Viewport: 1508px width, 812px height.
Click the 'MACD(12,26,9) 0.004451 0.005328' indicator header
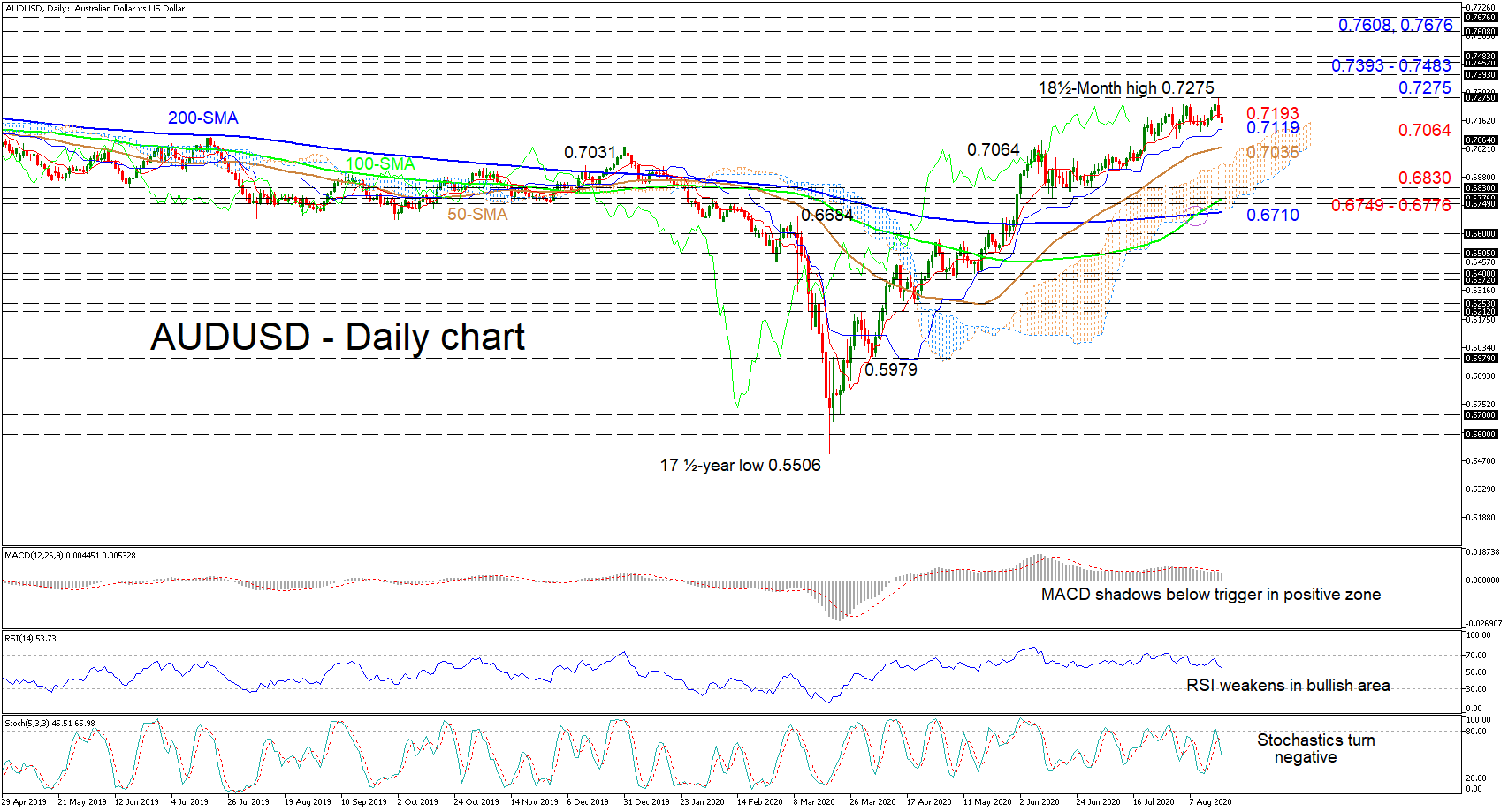coord(71,555)
